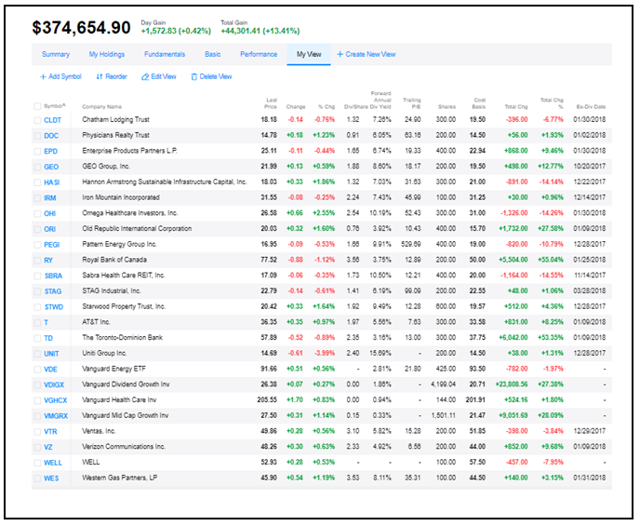Check the box for the WES row
640x526 pixels.
tap(37, 478)
